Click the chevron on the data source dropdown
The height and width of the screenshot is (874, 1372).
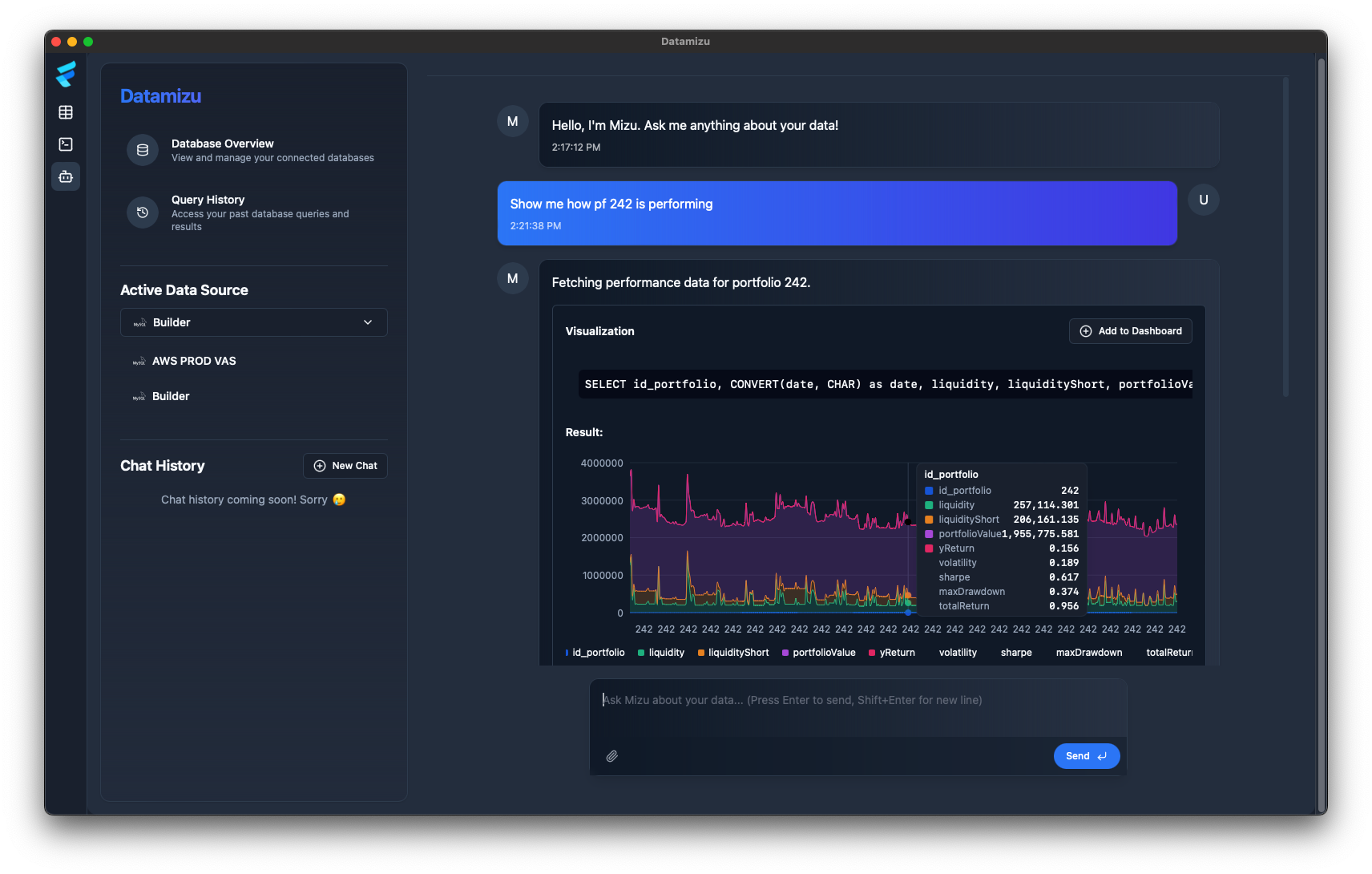(368, 322)
